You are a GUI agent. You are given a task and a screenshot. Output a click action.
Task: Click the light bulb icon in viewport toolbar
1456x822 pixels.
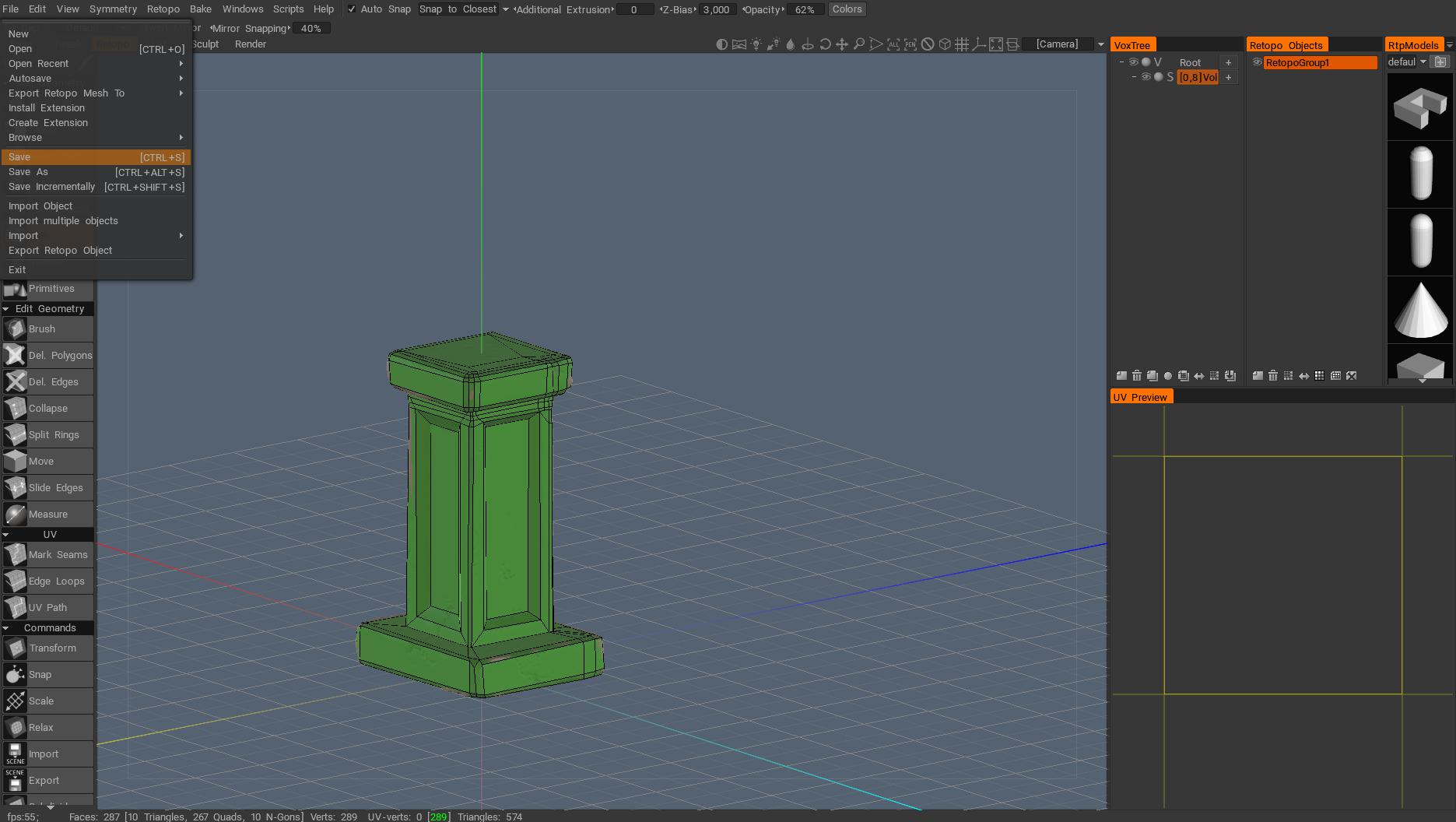[756, 44]
